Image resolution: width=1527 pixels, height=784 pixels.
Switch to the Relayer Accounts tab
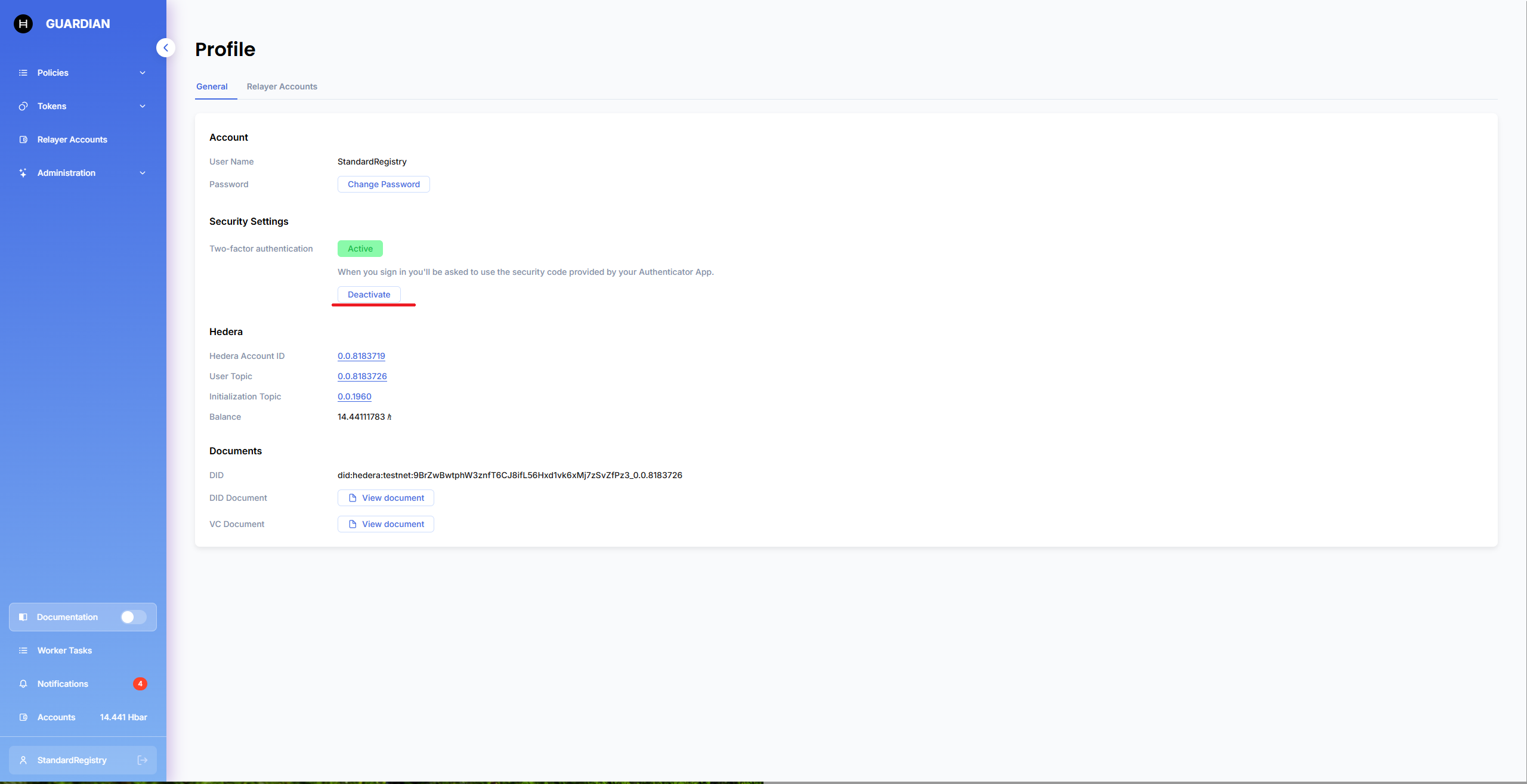point(282,86)
